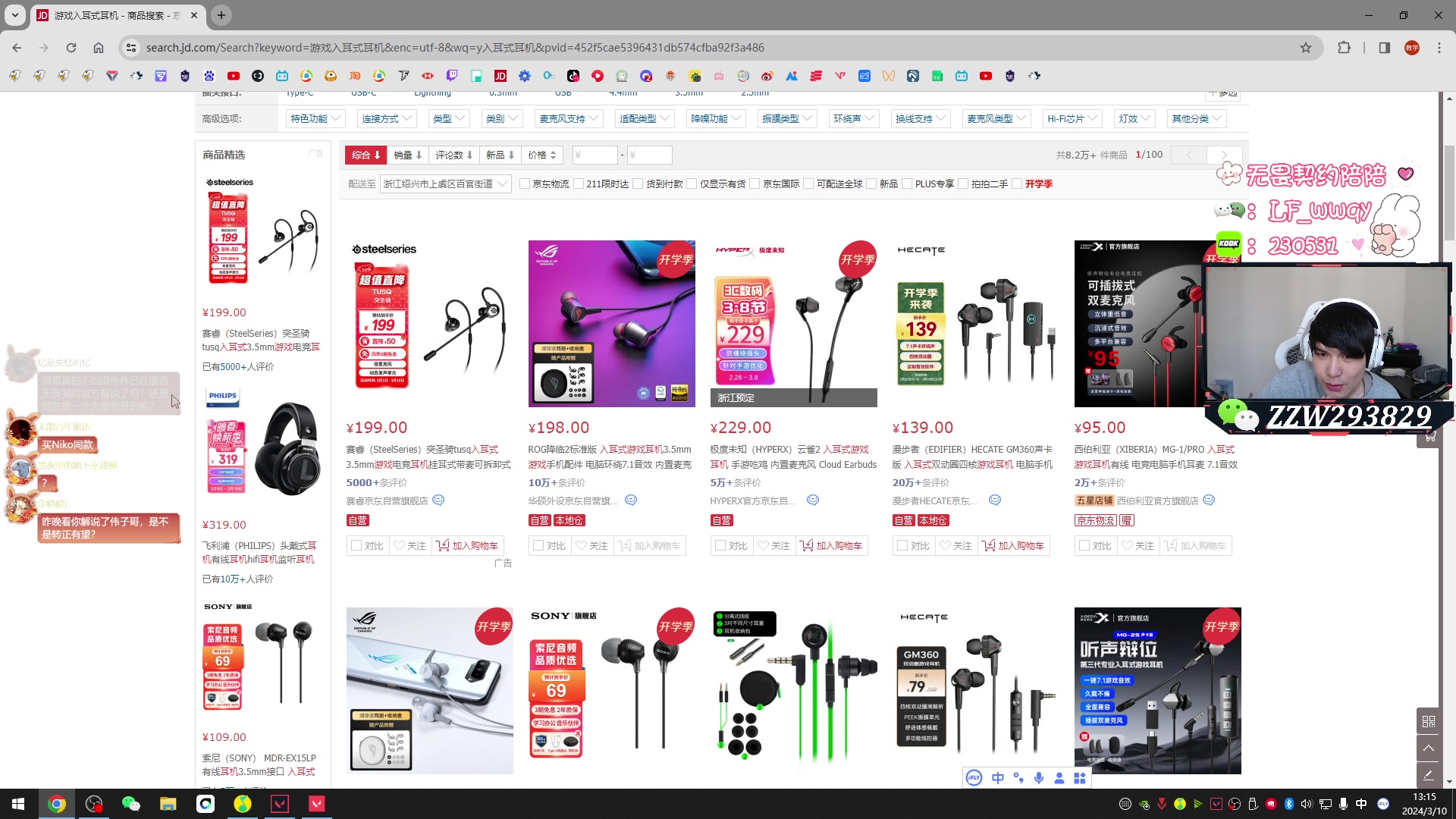This screenshot has width=1456, height=819.
Task: Click the back-to-top arrow in right sidebar
Action: tap(1428, 748)
